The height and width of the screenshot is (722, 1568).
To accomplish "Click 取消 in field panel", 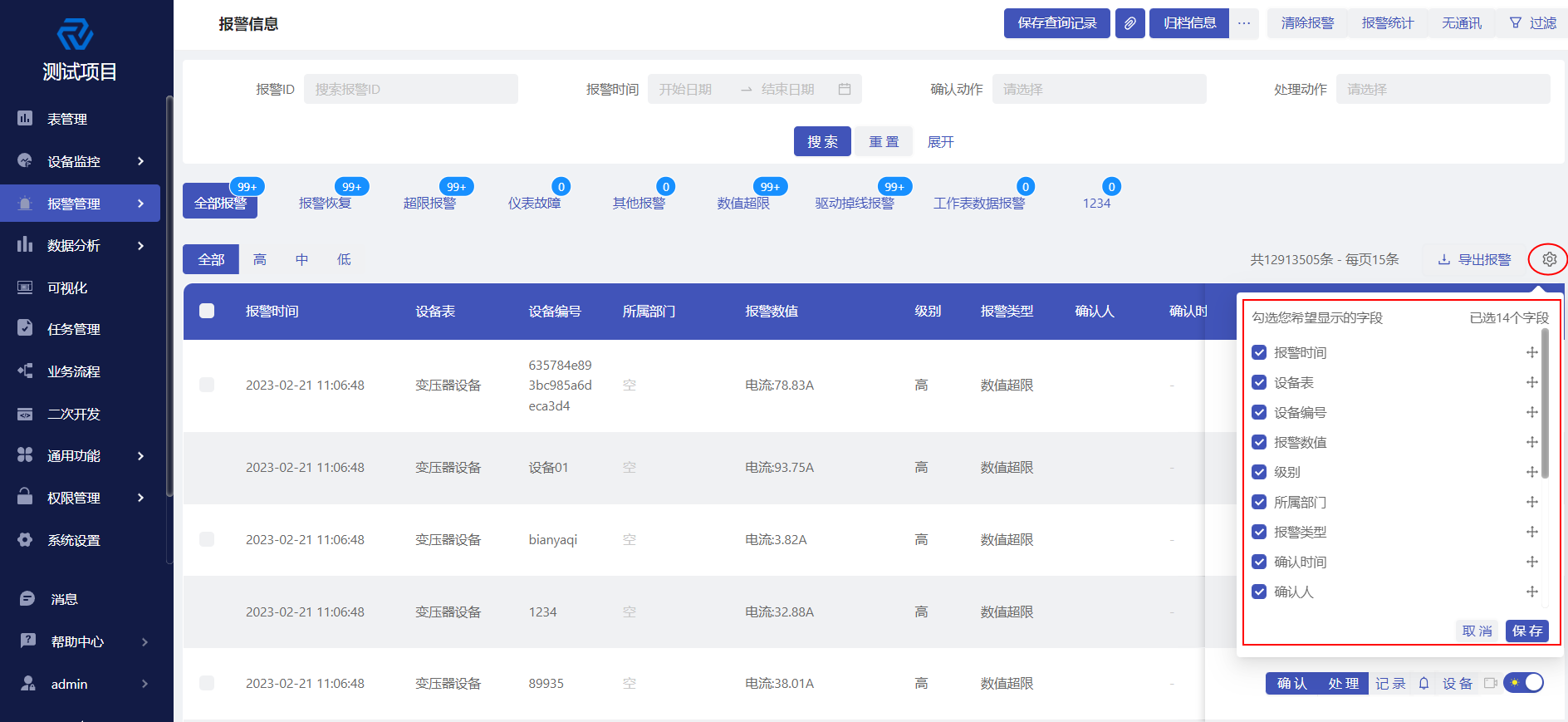I will click(1477, 631).
